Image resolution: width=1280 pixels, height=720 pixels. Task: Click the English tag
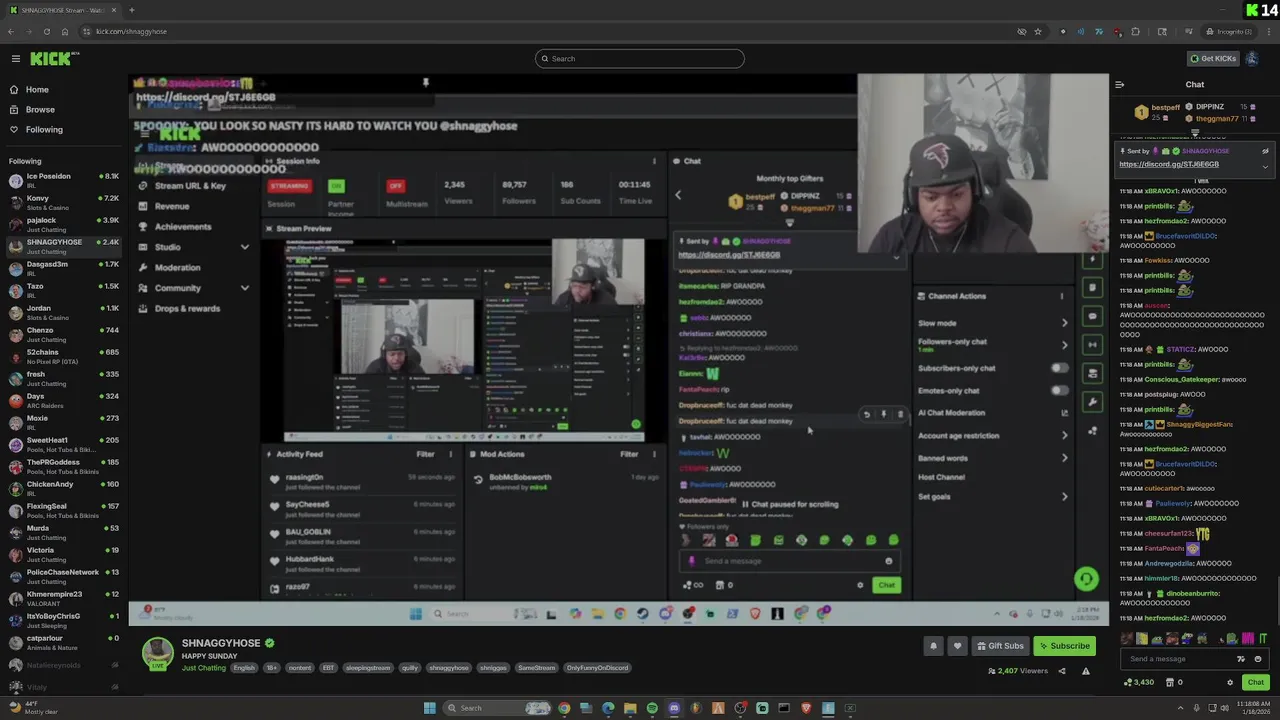[x=244, y=668]
